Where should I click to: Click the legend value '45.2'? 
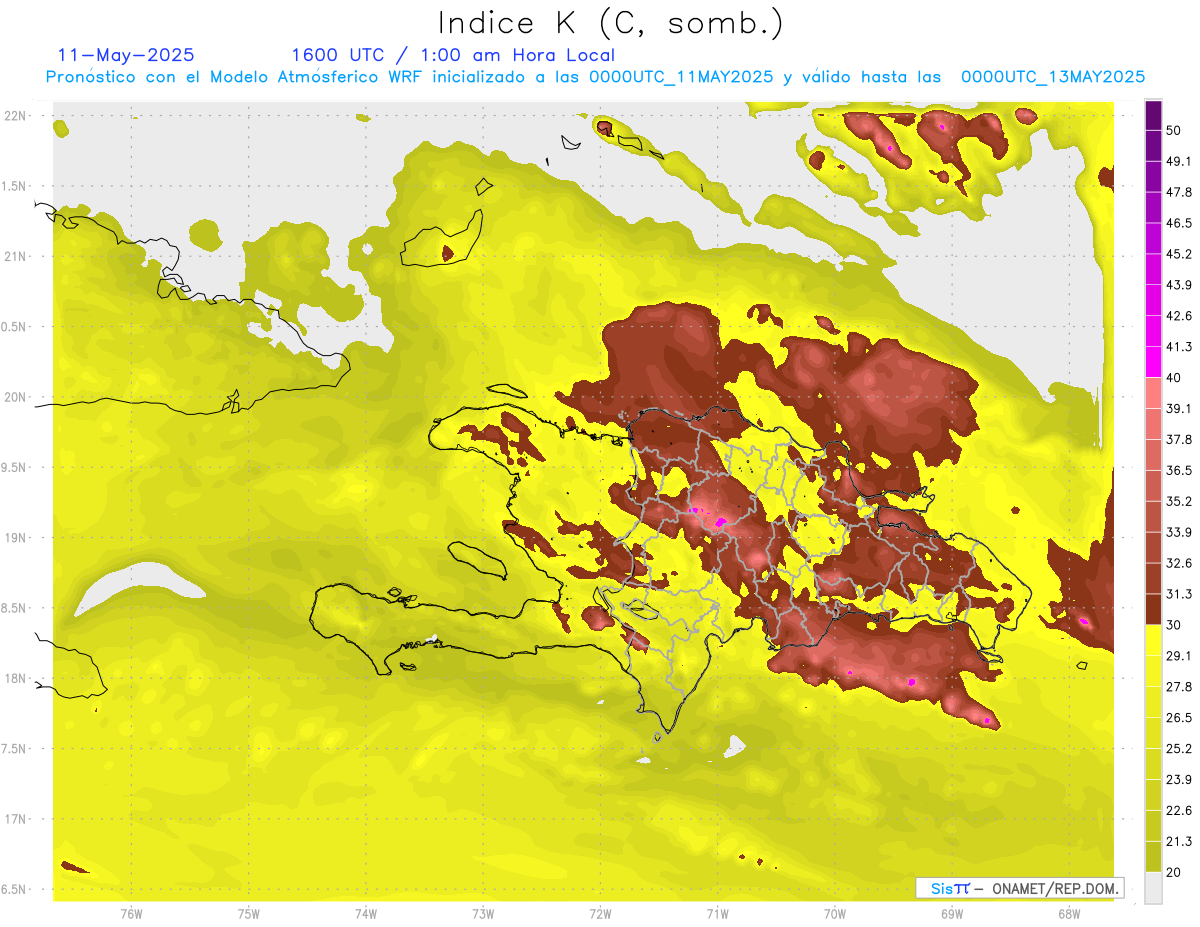point(1179,254)
